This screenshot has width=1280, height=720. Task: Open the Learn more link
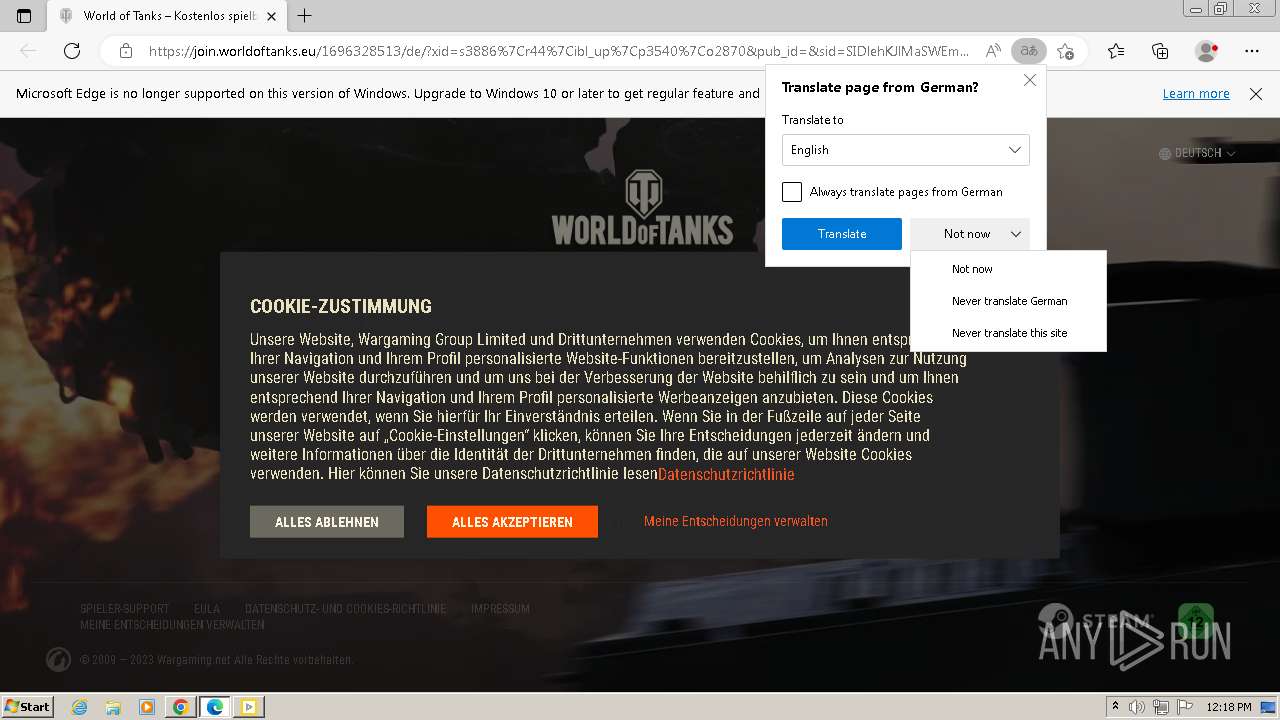(1196, 93)
